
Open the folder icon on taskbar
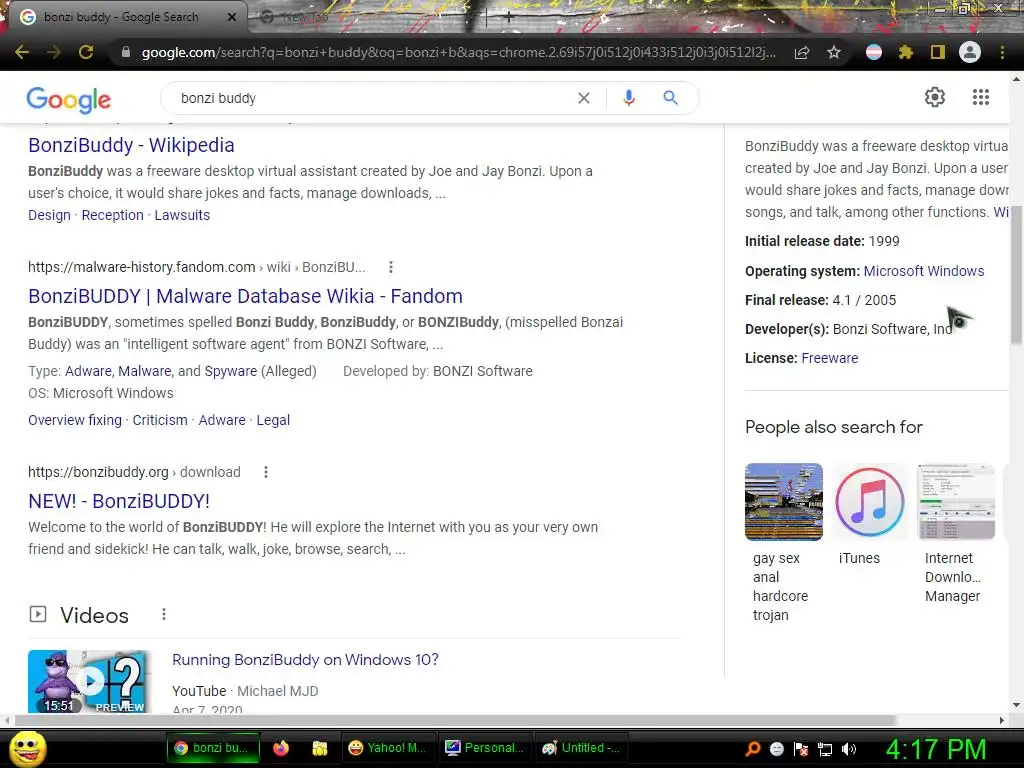click(319, 748)
